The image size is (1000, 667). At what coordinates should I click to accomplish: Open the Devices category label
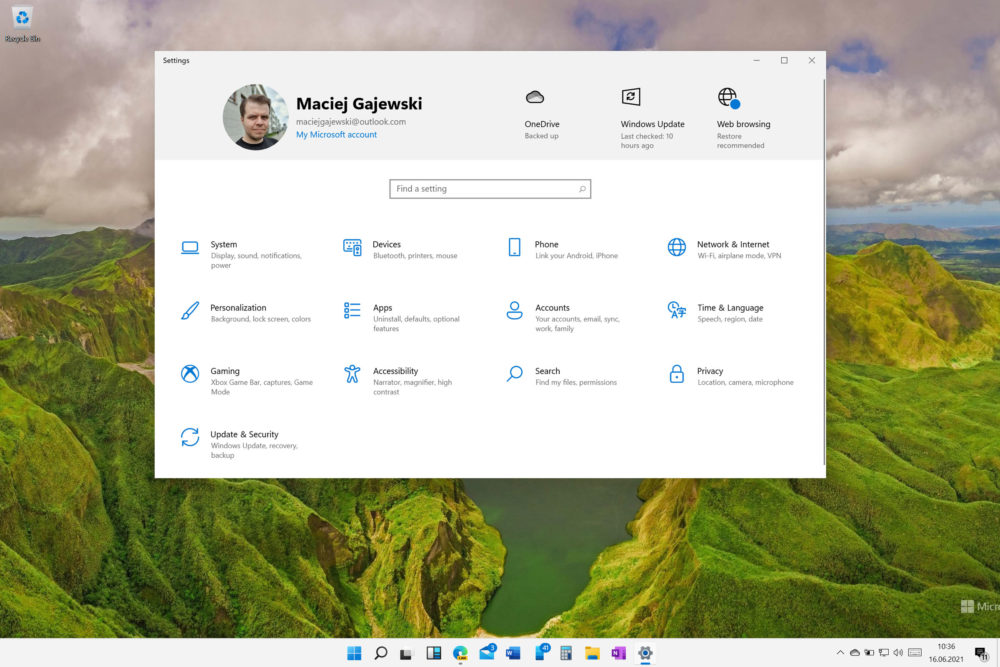click(386, 244)
